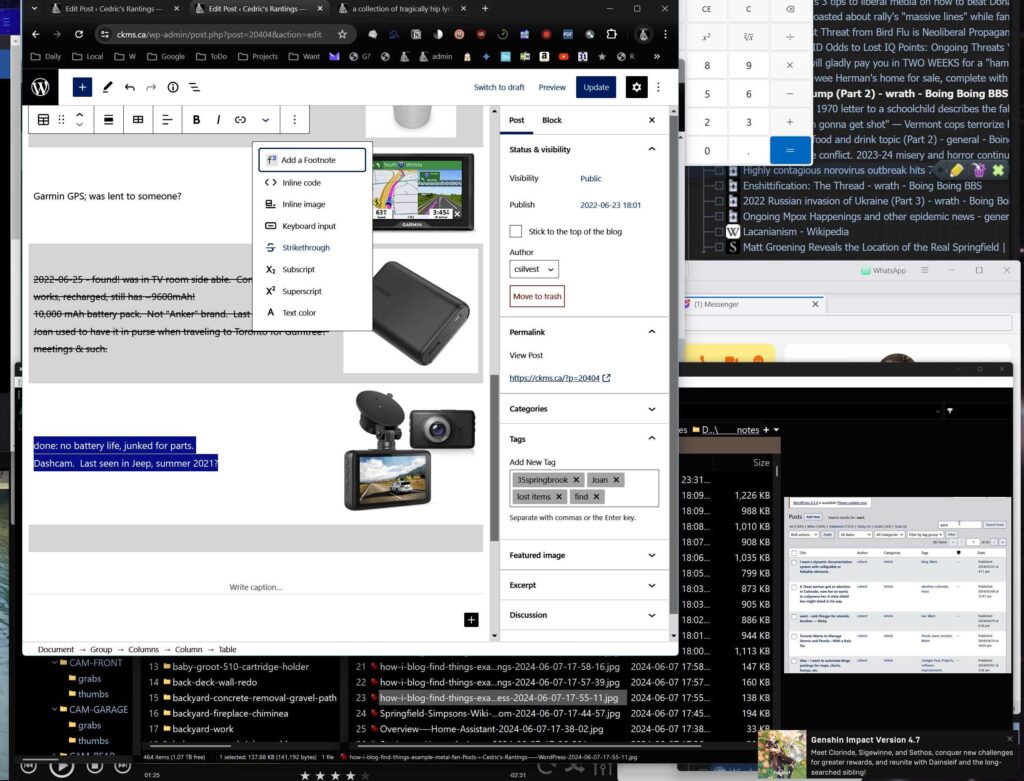Click the Move to trash button
Image resolution: width=1024 pixels, height=781 pixels.
[x=537, y=296]
